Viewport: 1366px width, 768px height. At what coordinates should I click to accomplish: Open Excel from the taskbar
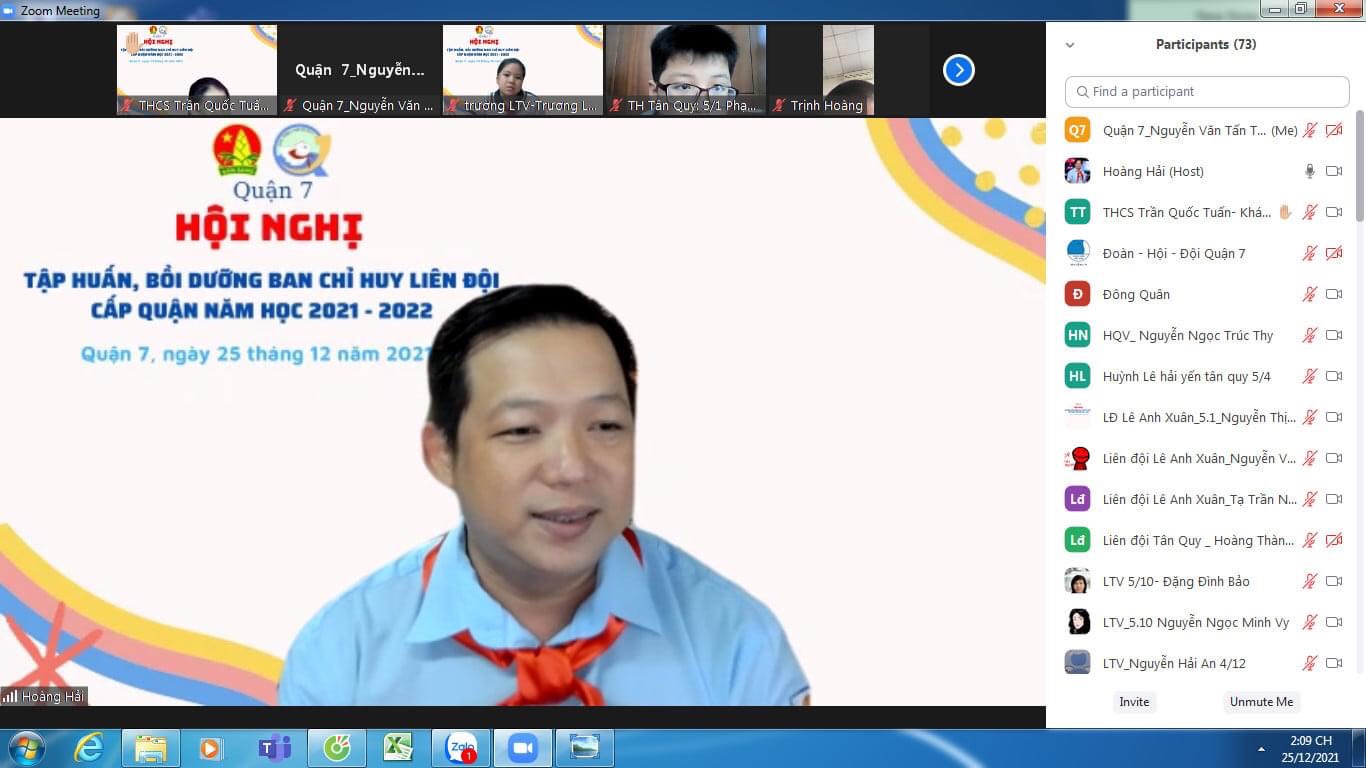click(x=399, y=748)
